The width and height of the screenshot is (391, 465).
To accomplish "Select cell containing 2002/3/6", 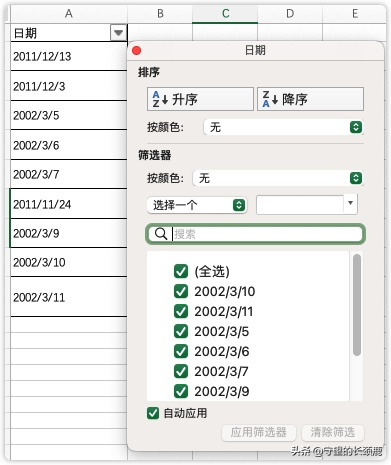I will click(x=69, y=145).
